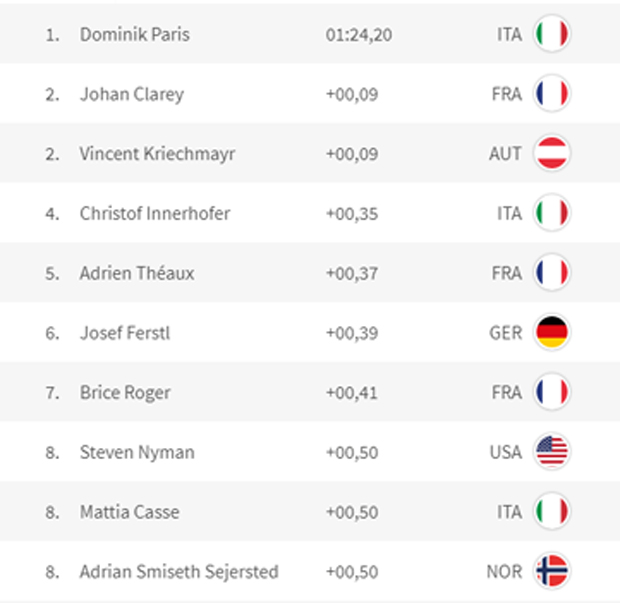Open Vincent Kriechmayr's name link
620x603 pixels.
[x=157, y=154]
